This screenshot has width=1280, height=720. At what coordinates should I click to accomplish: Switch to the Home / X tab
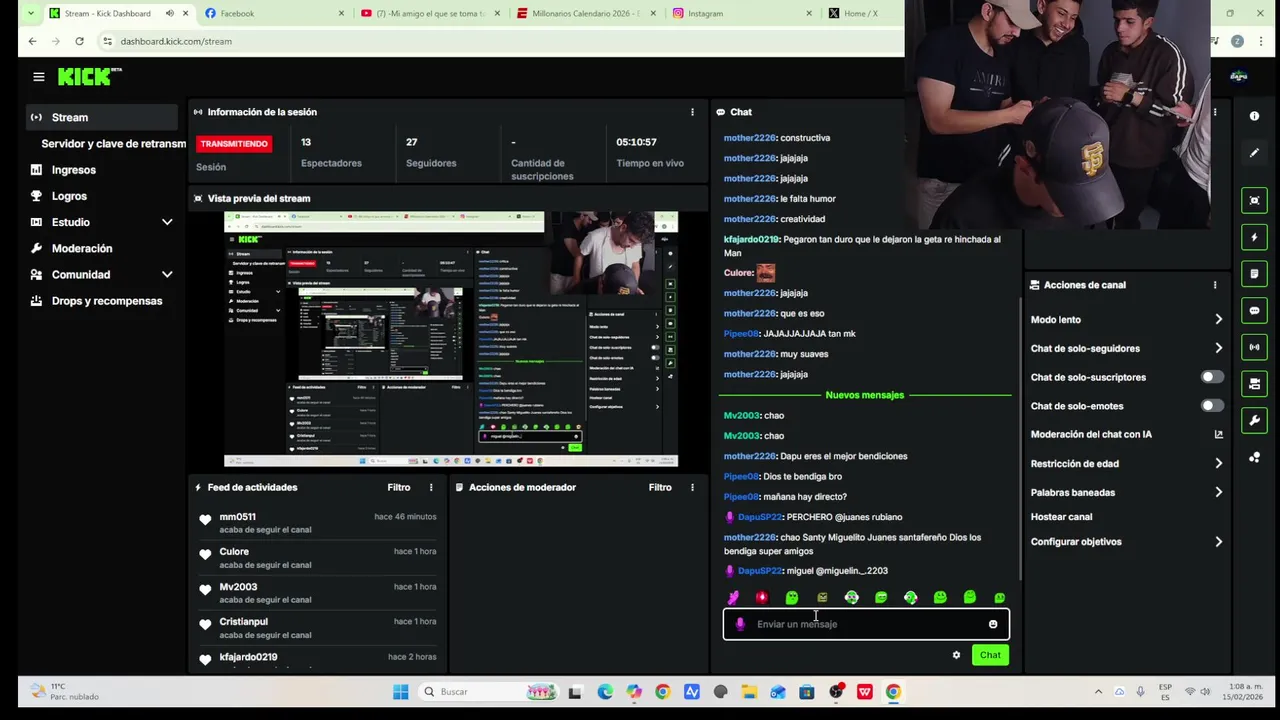click(x=860, y=14)
